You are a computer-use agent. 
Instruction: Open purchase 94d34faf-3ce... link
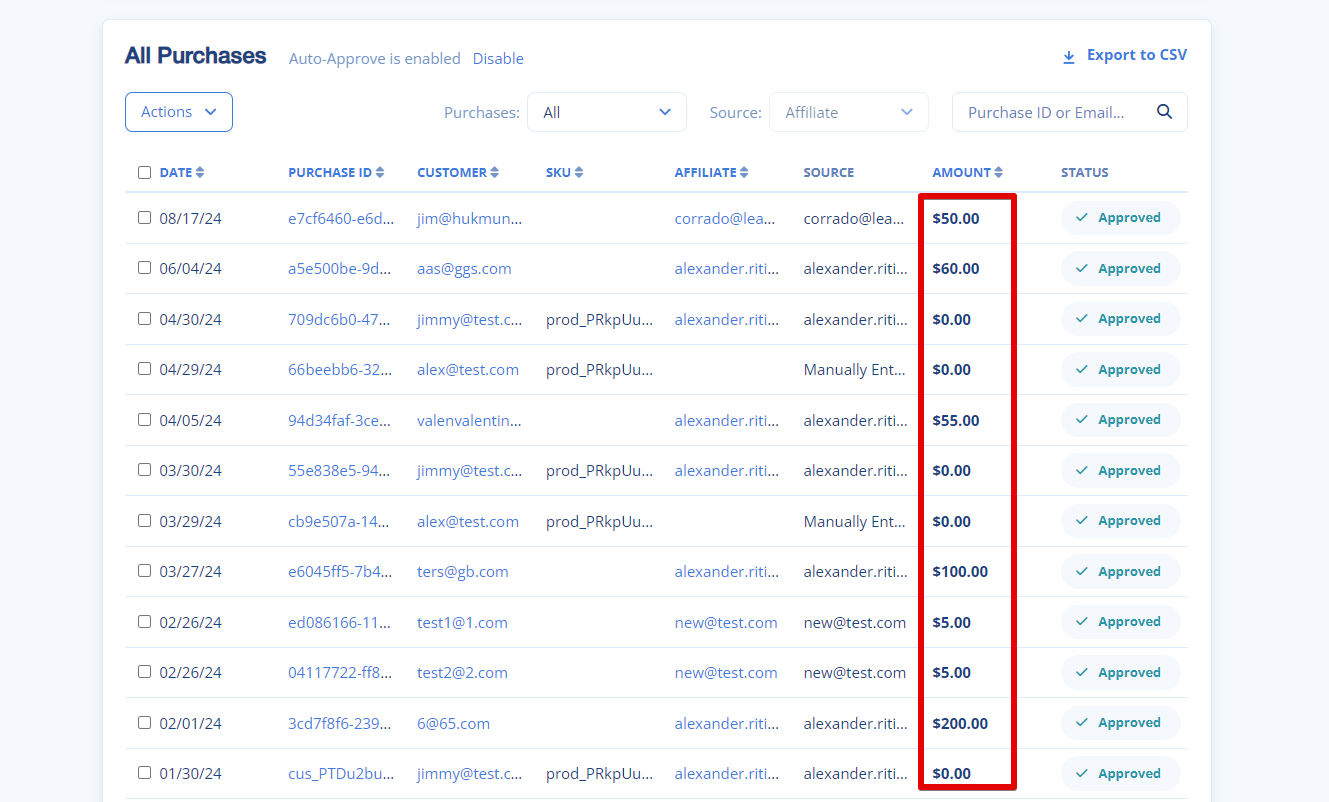click(x=340, y=420)
